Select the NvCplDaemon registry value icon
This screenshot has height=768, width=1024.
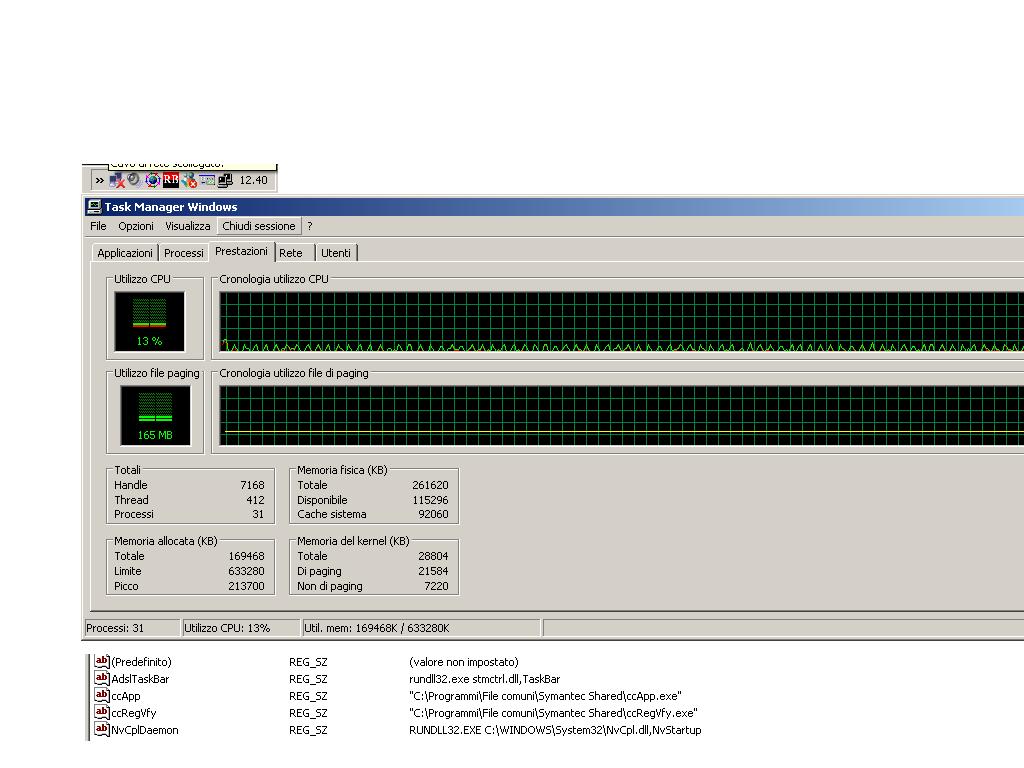click(101, 729)
